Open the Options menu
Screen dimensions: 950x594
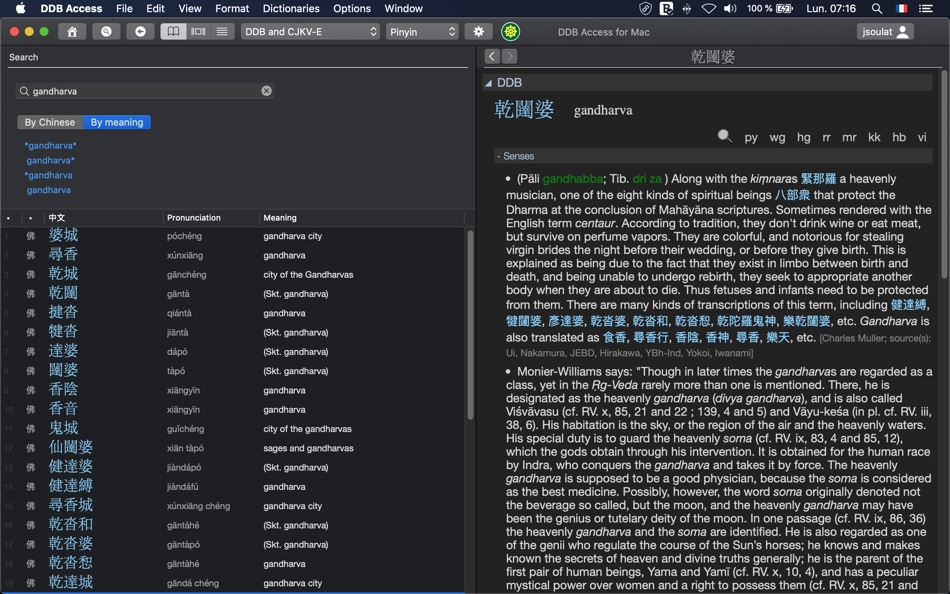tap(351, 8)
